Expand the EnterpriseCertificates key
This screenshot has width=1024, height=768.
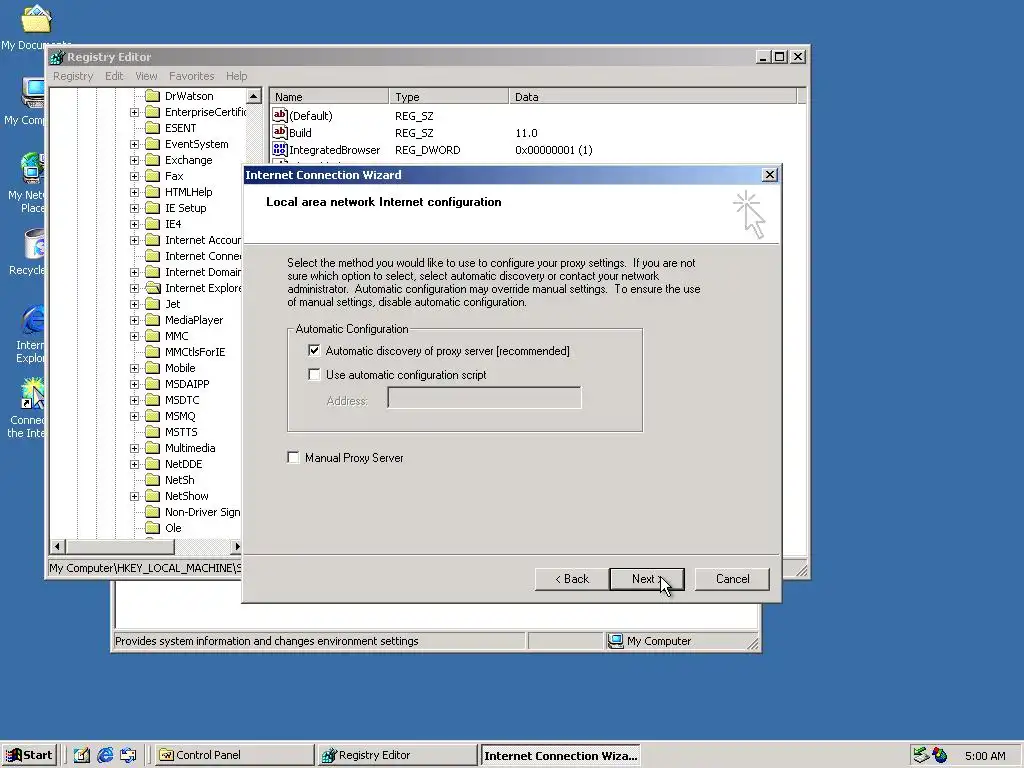pyautogui.click(x=135, y=112)
